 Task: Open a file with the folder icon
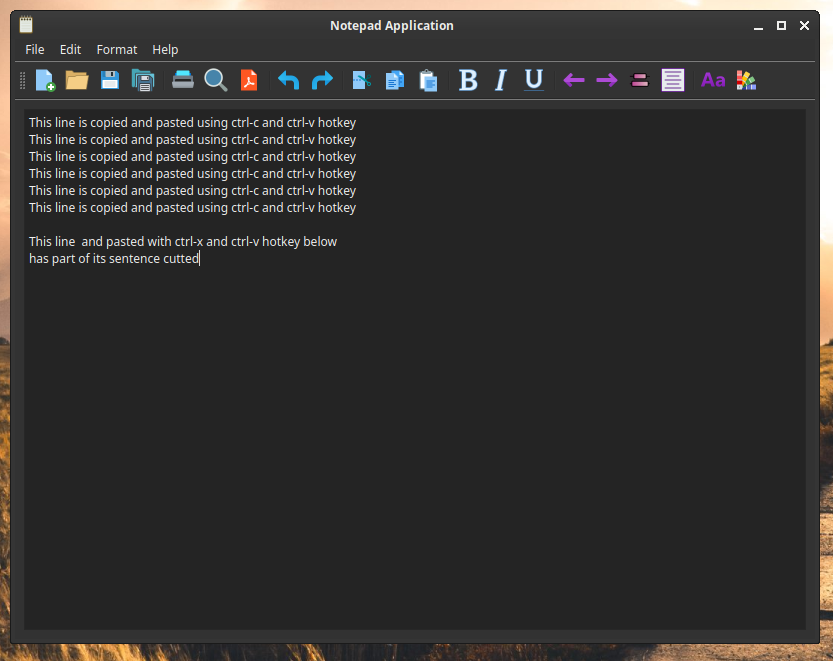[x=77, y=80]
